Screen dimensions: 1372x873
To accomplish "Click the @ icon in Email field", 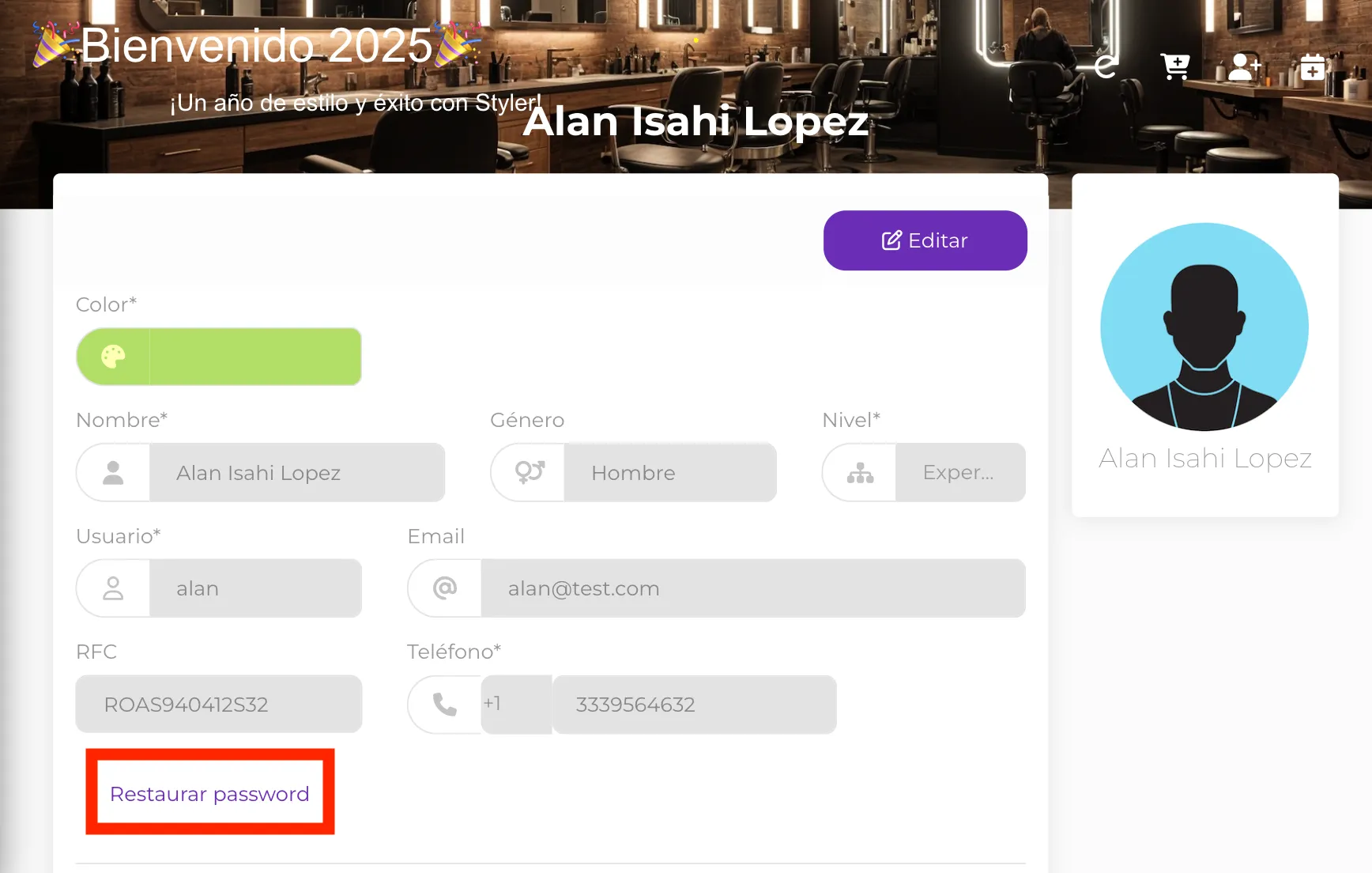I will pyautogui.click(x=444, y=588).
